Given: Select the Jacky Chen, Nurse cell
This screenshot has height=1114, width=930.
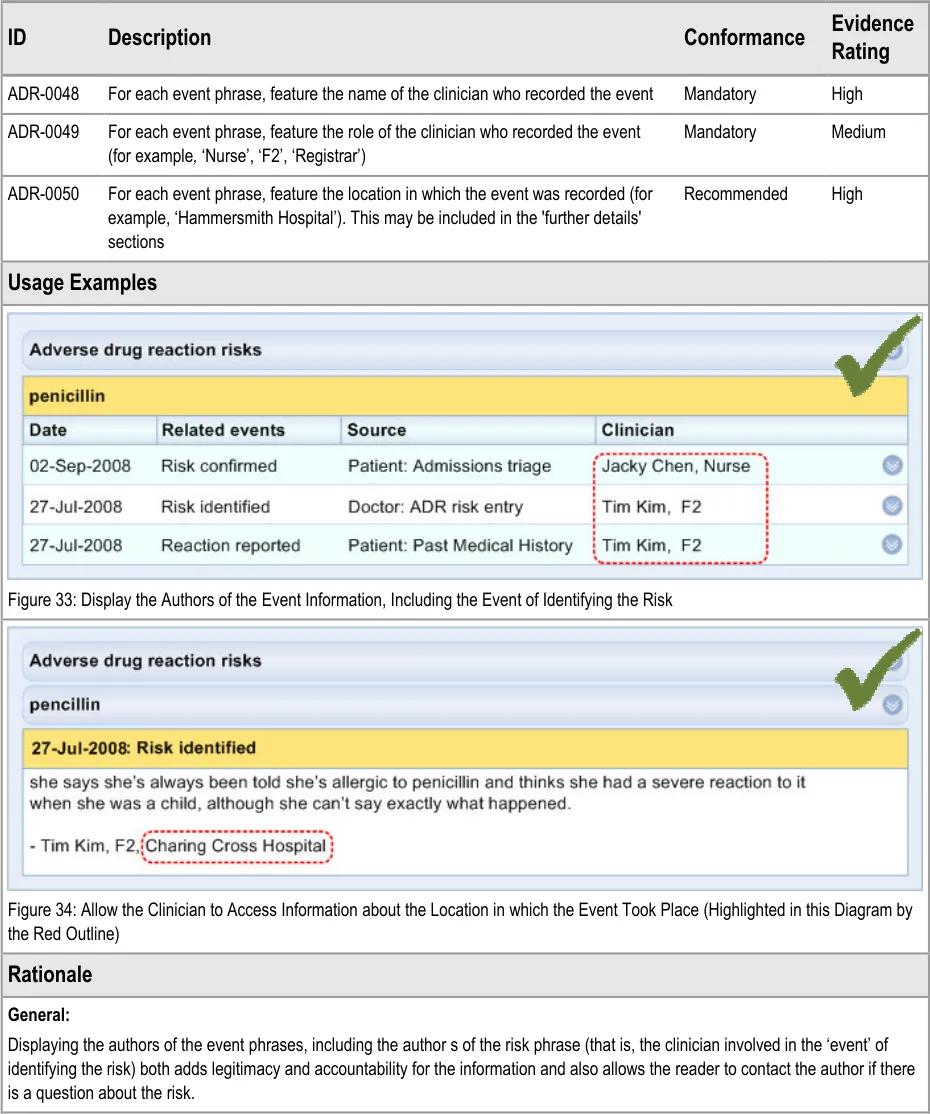Looking at the screenshot, I should pos(675,466).
